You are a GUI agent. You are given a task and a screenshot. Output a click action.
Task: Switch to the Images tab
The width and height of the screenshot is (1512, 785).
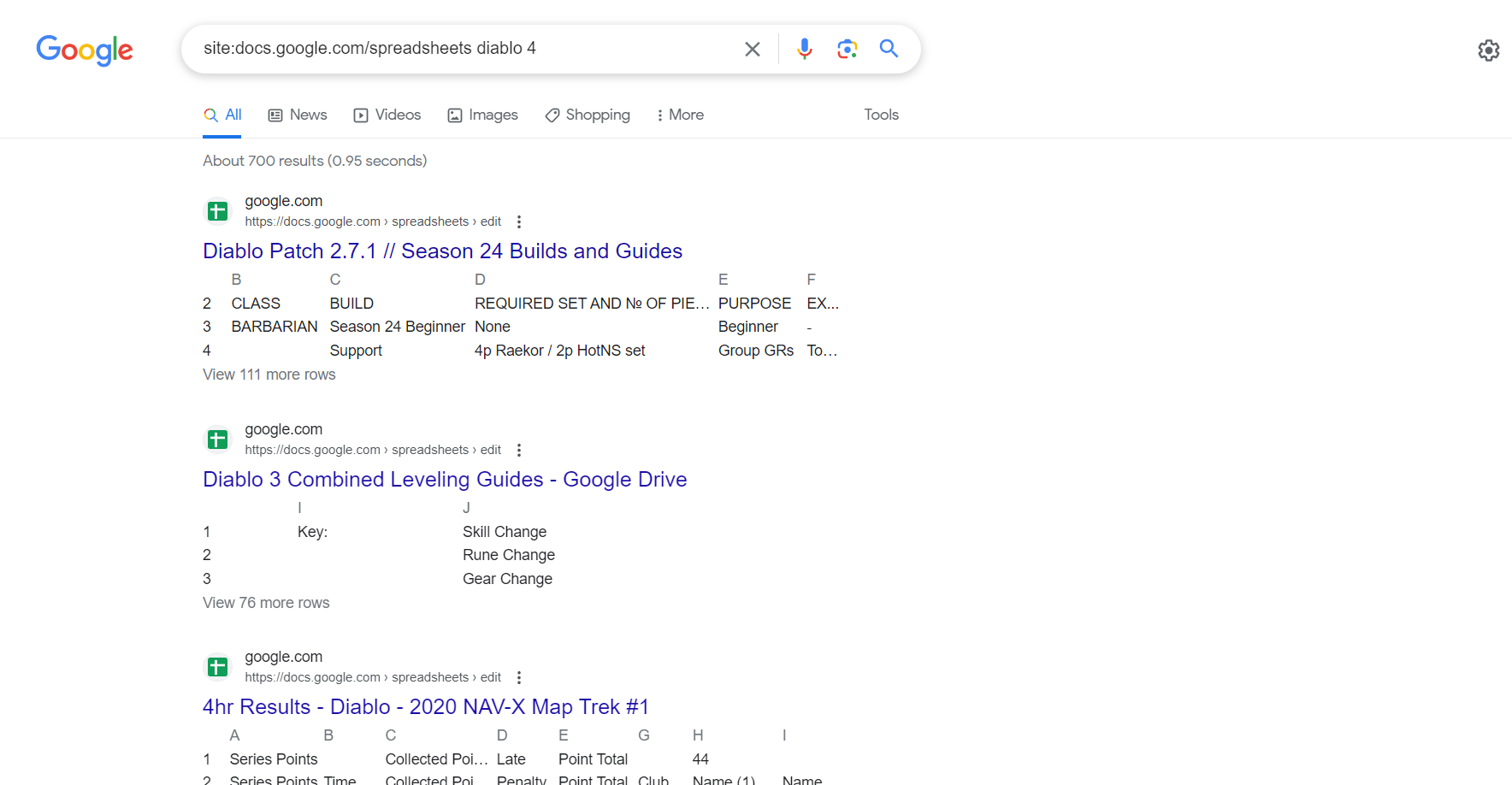(483, 115)
